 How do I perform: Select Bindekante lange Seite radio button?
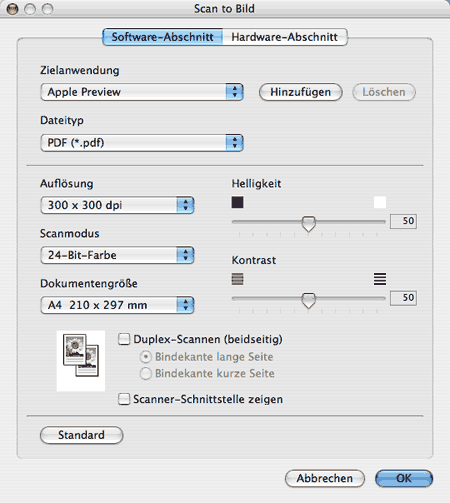coord(146,357)
